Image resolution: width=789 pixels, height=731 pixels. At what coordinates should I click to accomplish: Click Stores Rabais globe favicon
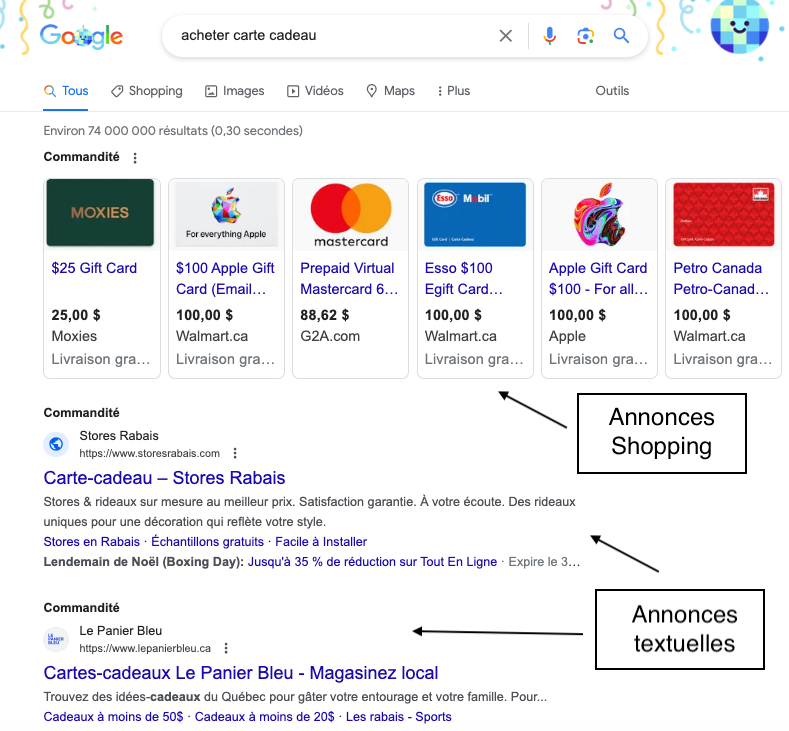56,444
